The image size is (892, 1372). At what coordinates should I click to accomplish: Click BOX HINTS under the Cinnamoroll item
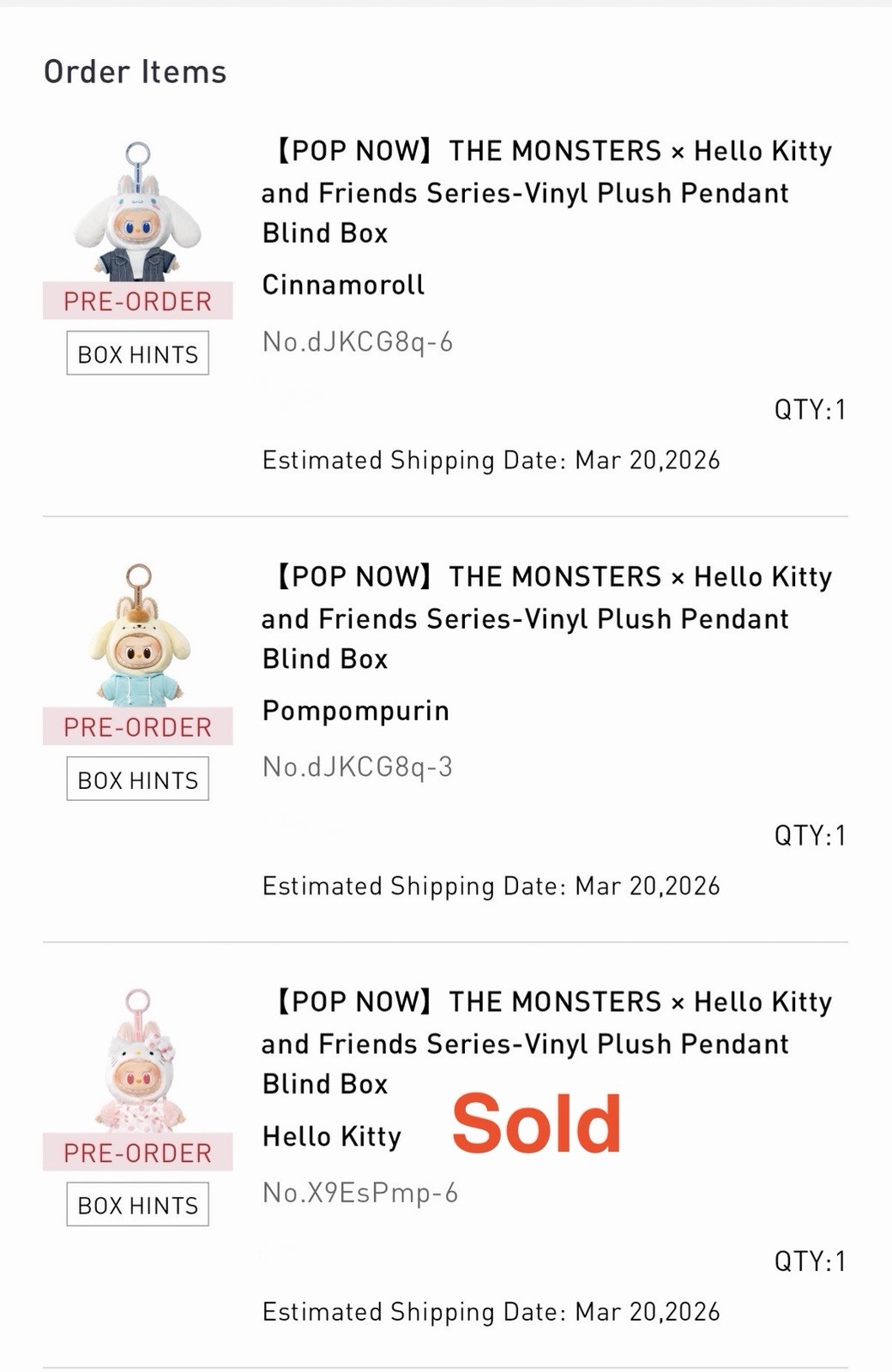pyautogui.click(x=137, y=353)
